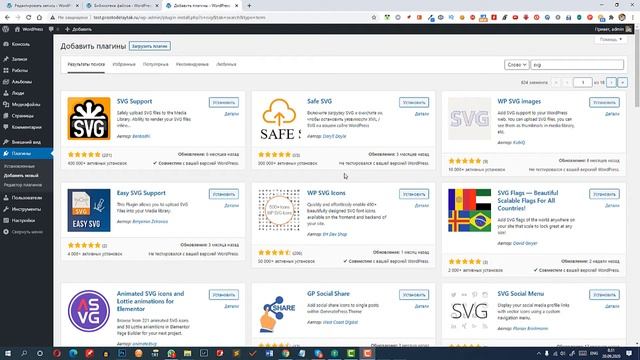Click the Загрузить плагин button
Viewport: 640px width, 360px height.
tap(150, 46)
